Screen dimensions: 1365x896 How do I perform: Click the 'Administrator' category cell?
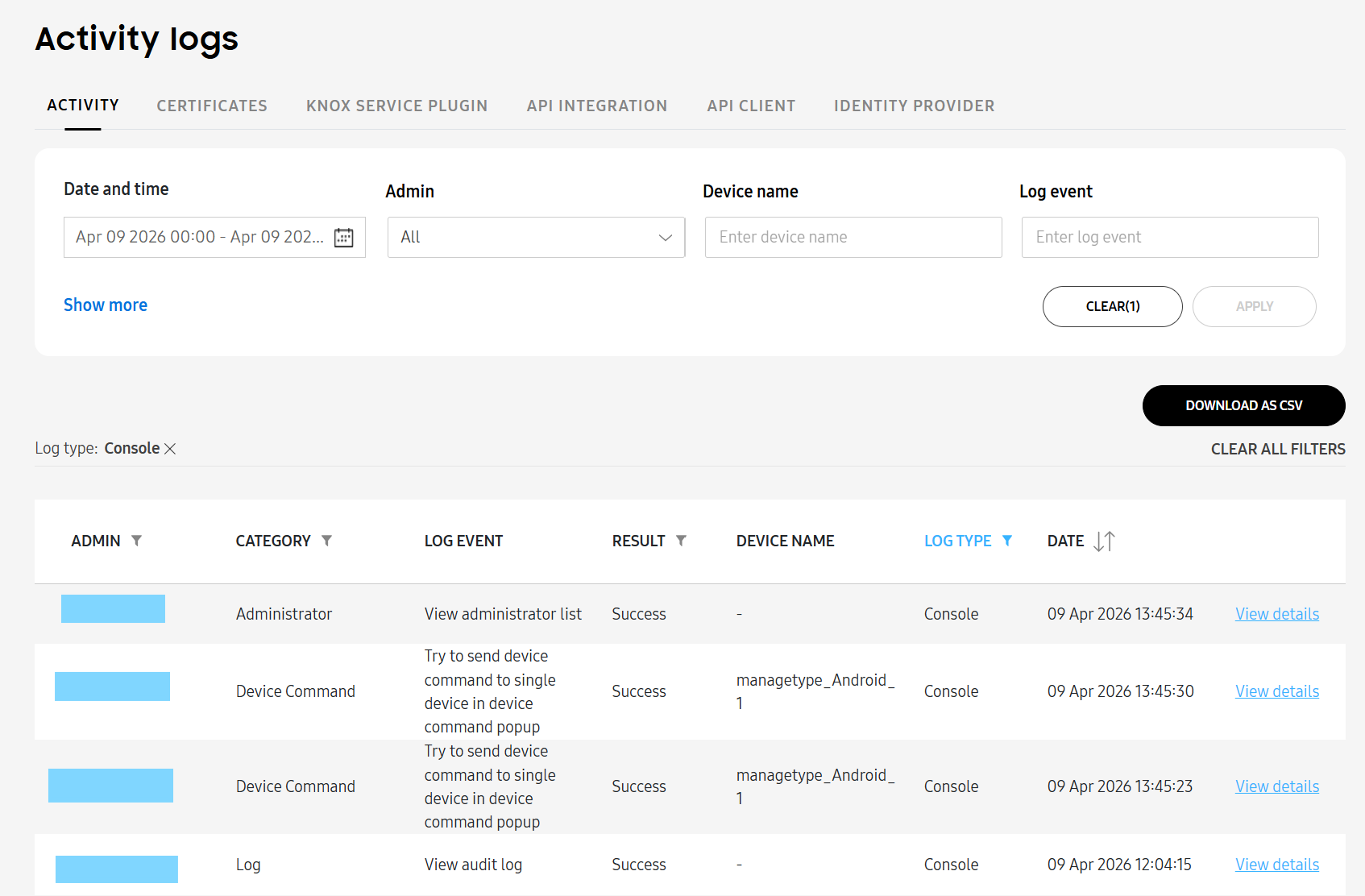point(284,614)
